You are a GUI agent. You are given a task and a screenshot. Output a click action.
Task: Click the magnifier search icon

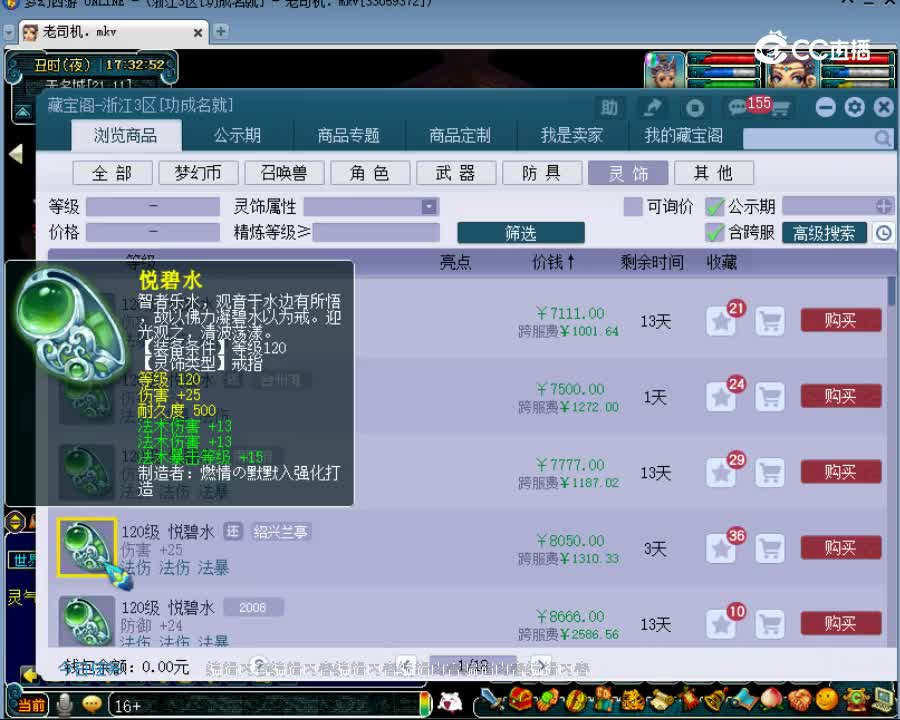882,138
